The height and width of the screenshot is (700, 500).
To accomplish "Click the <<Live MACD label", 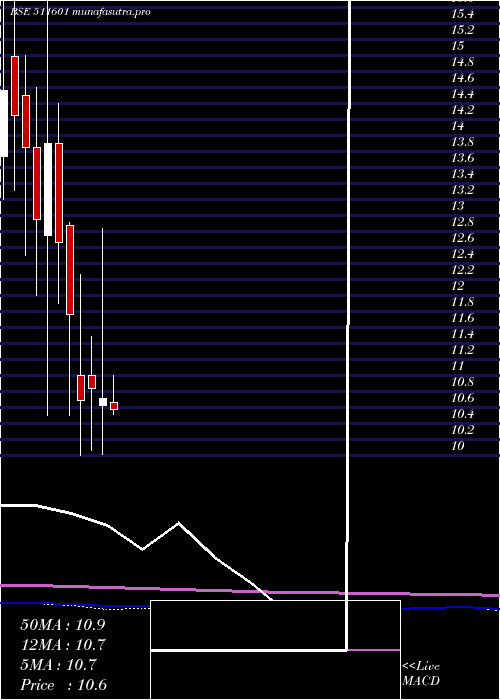I will pyautogui.click(x=421, y=673).
